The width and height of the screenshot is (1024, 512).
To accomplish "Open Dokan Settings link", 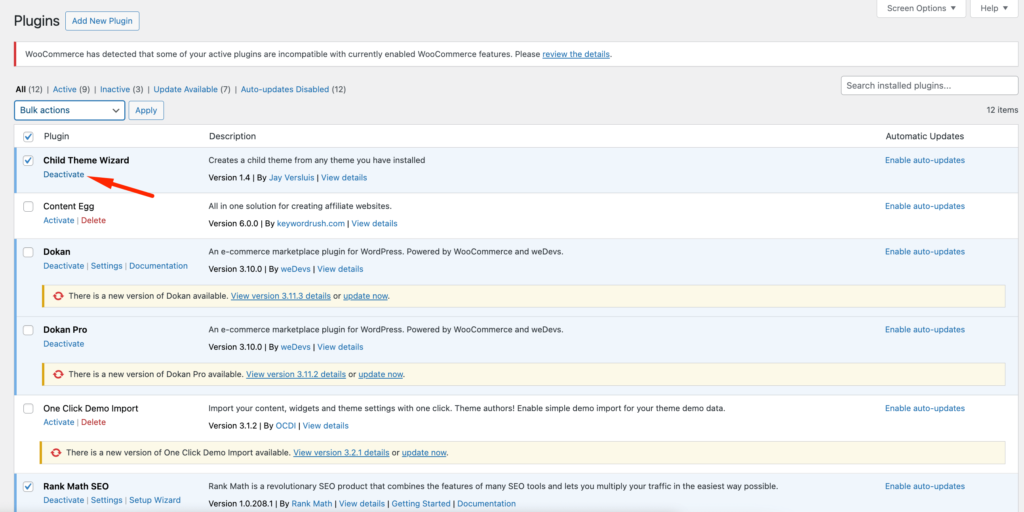I will (106, 266).
